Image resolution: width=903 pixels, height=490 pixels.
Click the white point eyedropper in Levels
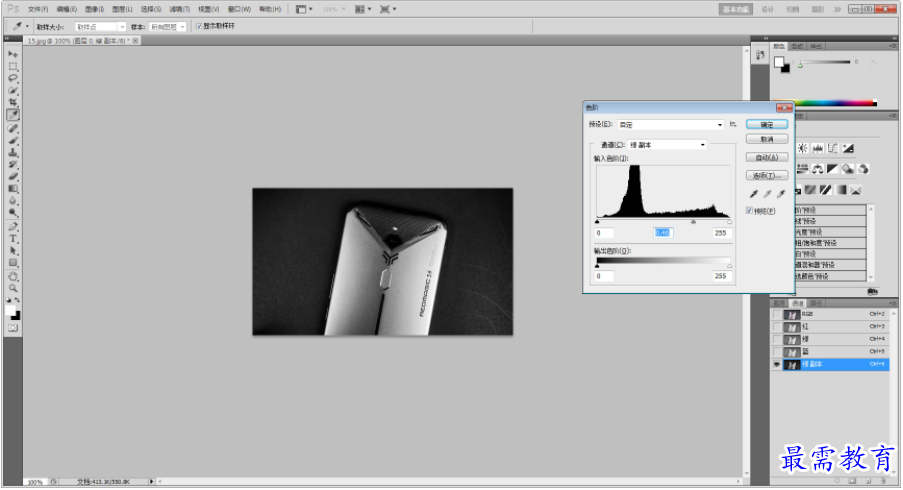pyautogui.click(x=781, y=194)
